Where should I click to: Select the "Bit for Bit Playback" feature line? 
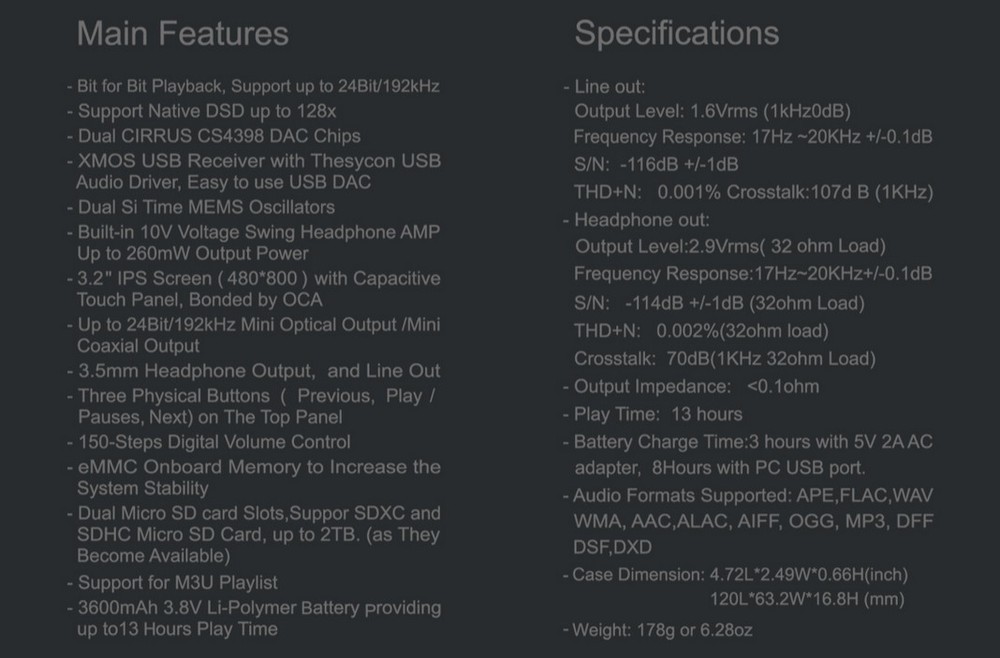point(254,86)
